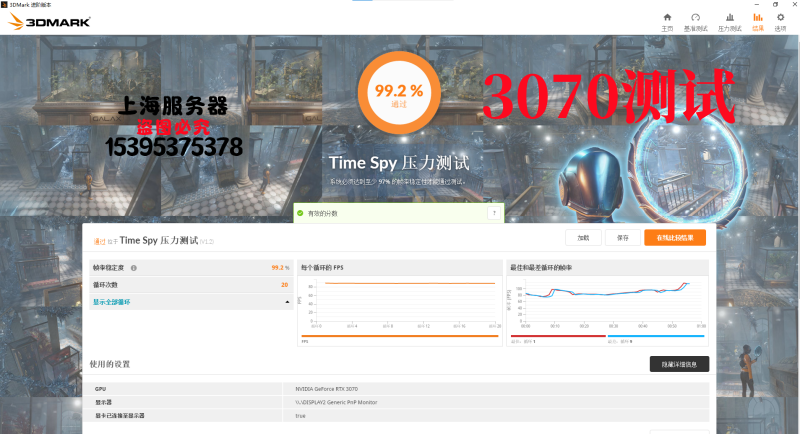This screenshot has width=800, height=434.
Task: Click the arrow on 显示全部循环 row
Action: pyautogui.click(x=287, y=302)
